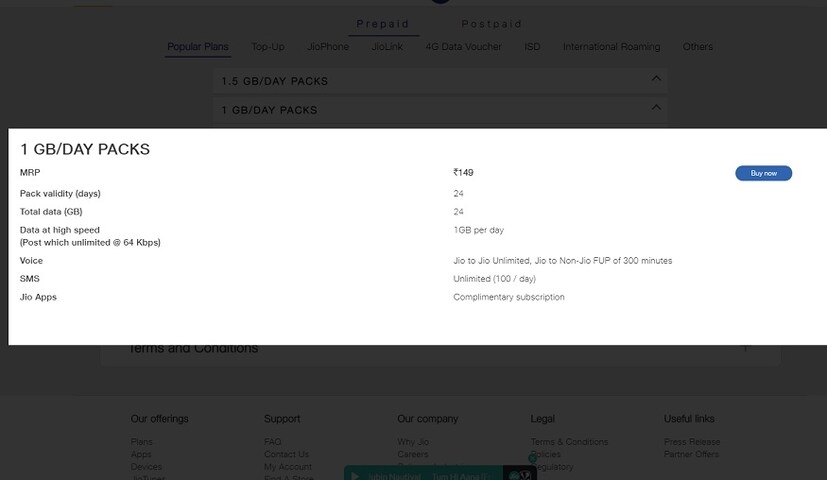
Task: Open the Top-Up plans tab
Action: click(268, 47)
